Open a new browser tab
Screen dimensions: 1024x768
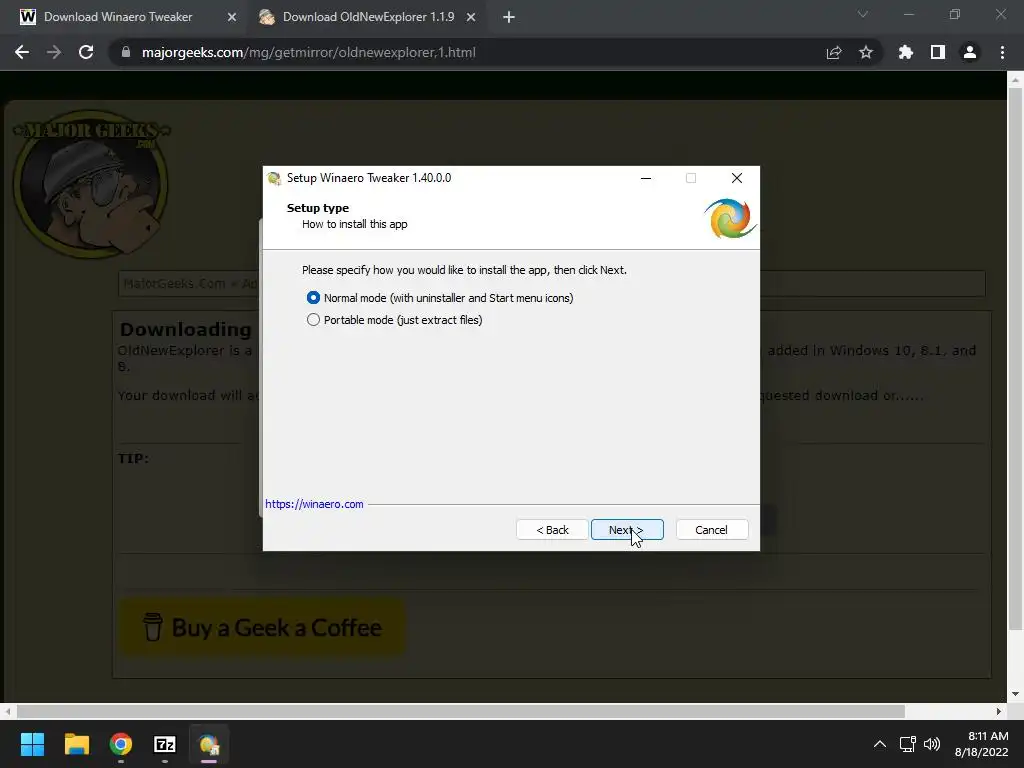509,18
